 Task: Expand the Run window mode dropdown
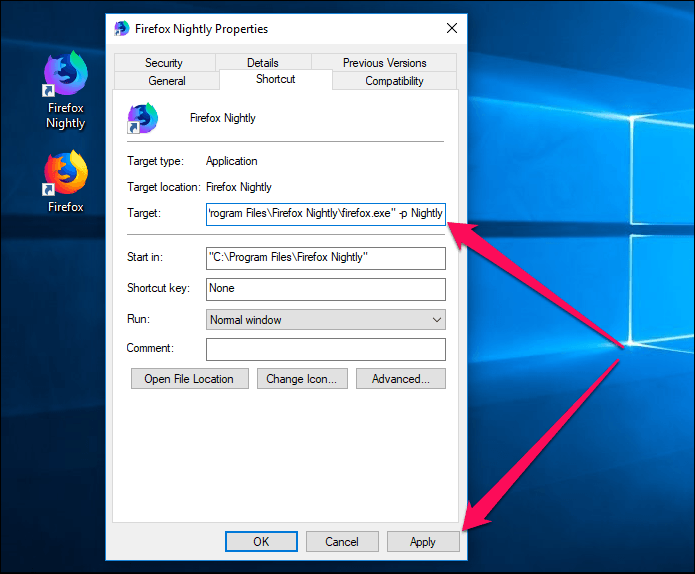tap(326, 320)
